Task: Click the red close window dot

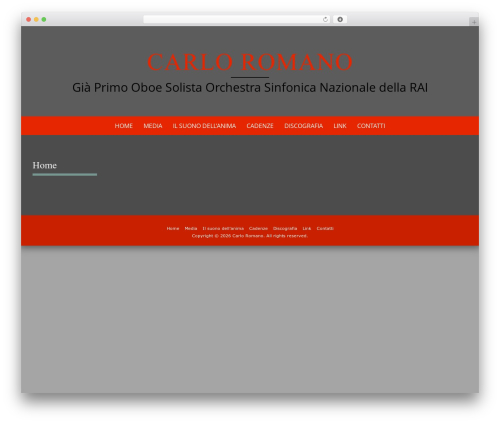Action: [x=29, y=19]
